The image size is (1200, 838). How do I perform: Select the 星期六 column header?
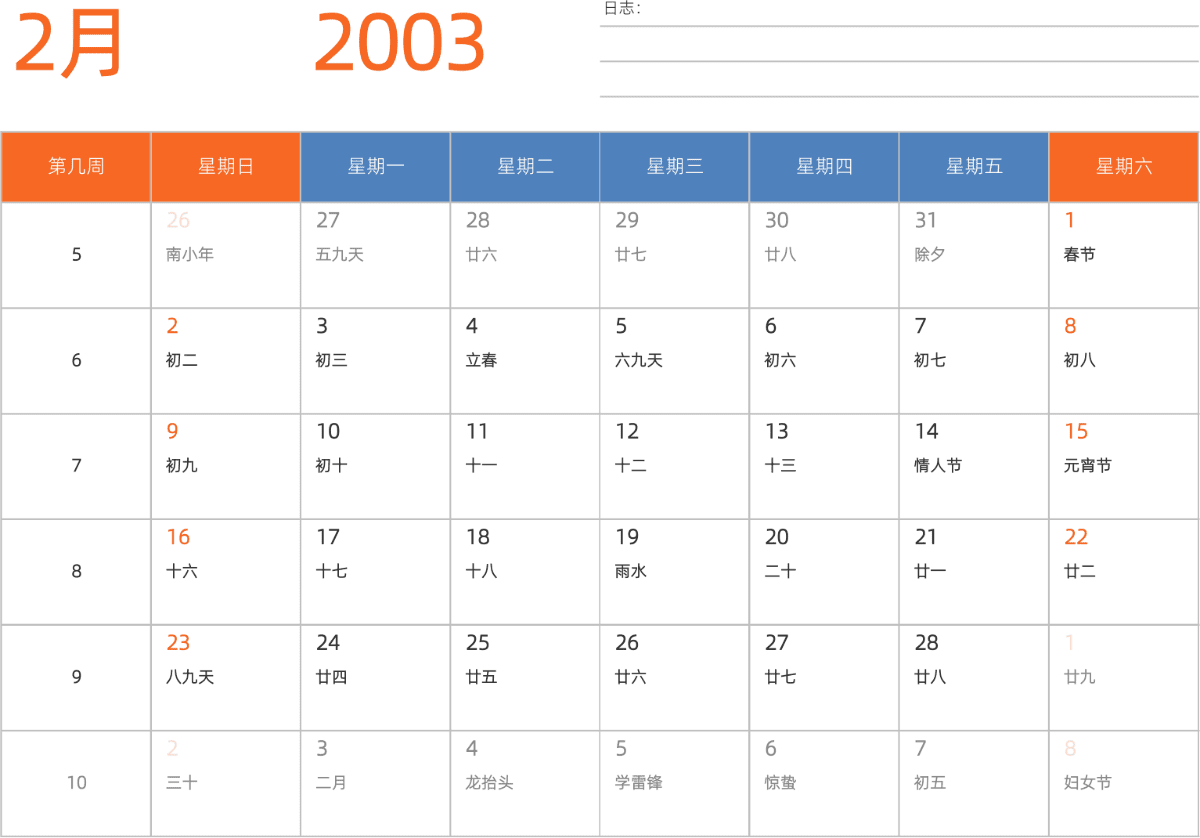click(1124, 167)
